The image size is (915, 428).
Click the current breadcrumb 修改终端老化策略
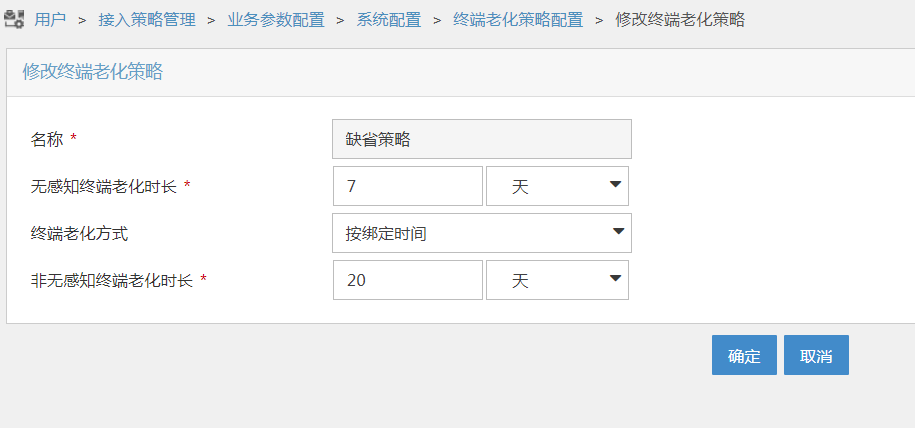[x=680, y=20]
